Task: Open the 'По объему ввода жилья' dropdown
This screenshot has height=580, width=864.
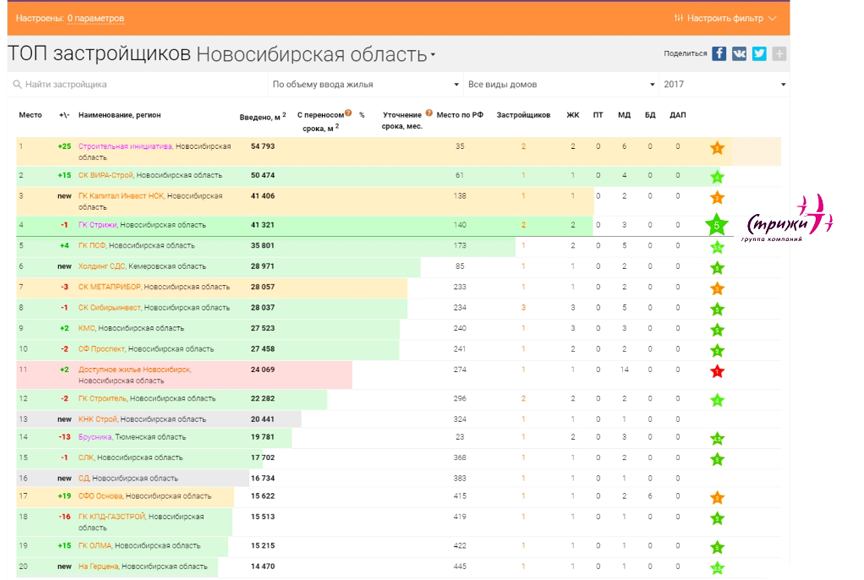Action: click(x=365, y=85)
